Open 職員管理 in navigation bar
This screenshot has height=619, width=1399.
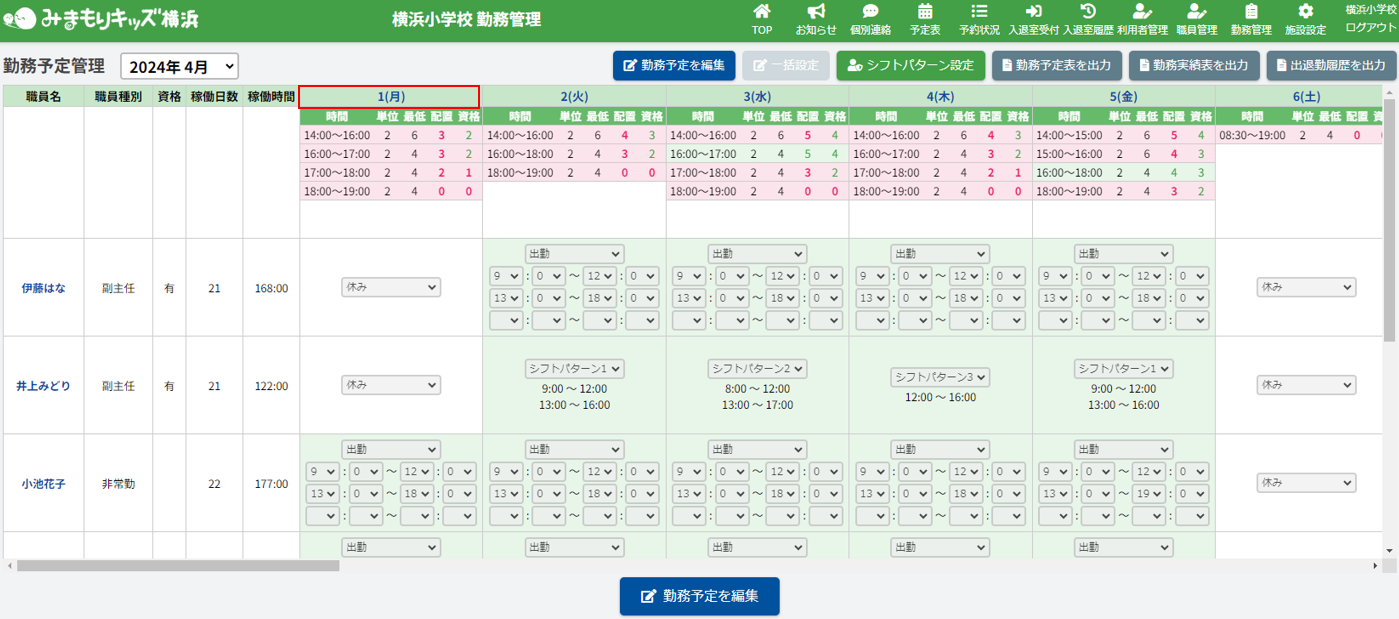[1196, 20]
